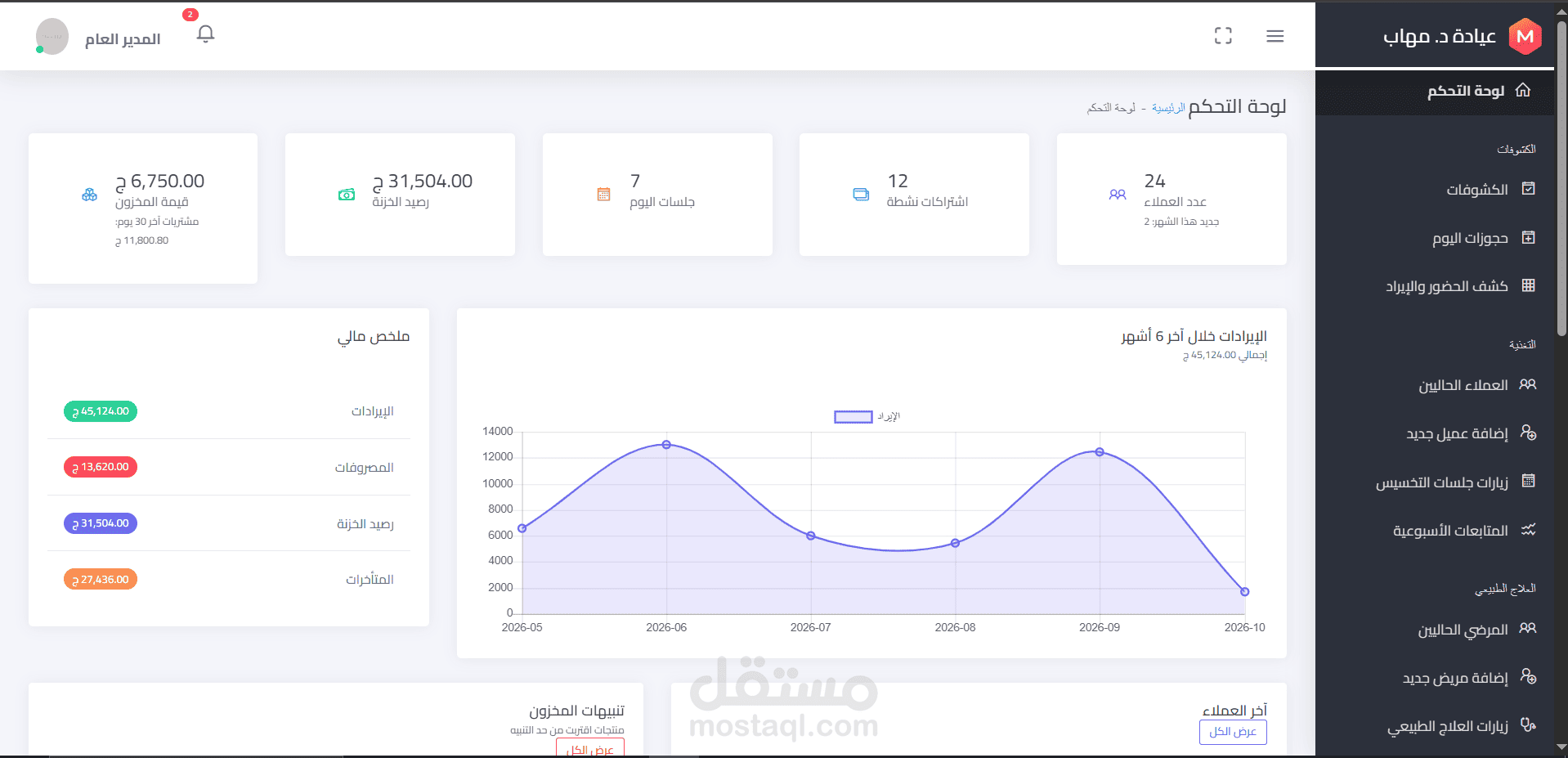Viewport: 1568px width, 758px height.
Task: Collapse sidebar with hamburger menu icon
Action: tap(1275, 36)
